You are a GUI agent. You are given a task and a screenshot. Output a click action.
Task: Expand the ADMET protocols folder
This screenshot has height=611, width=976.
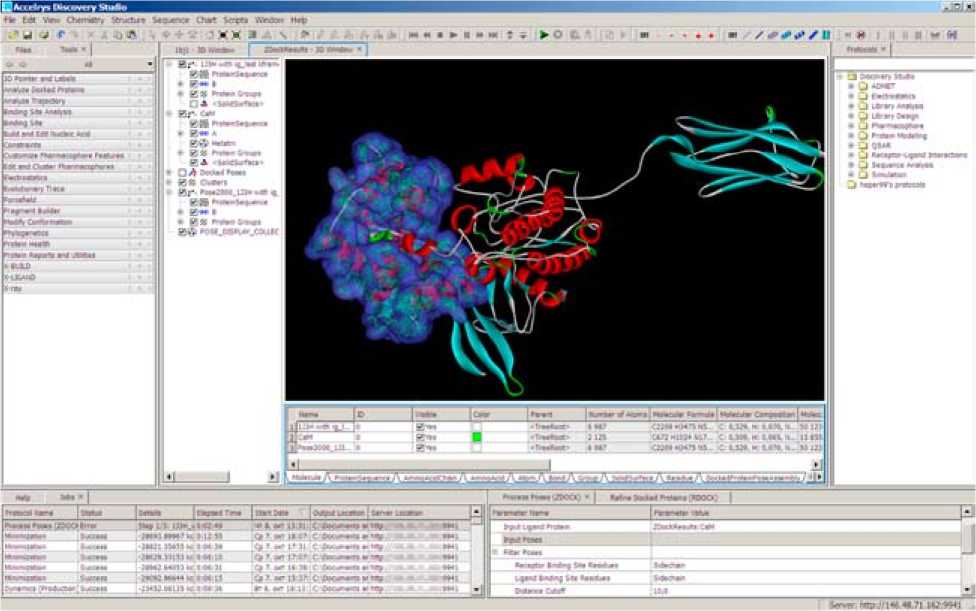point(851,86)
